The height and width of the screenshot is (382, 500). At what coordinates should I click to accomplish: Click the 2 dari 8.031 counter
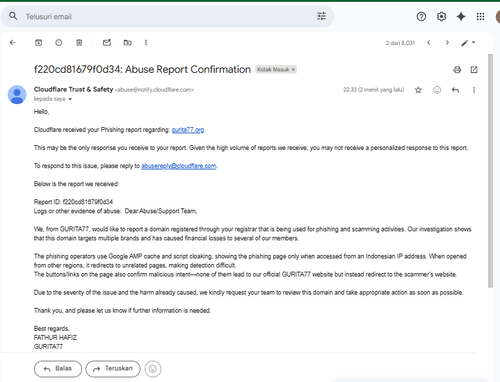(x=400, y=43)
